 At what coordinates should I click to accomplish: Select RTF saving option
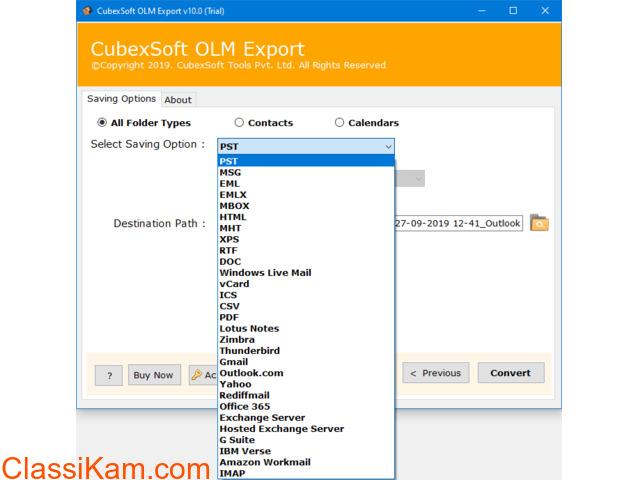(306, 251)
